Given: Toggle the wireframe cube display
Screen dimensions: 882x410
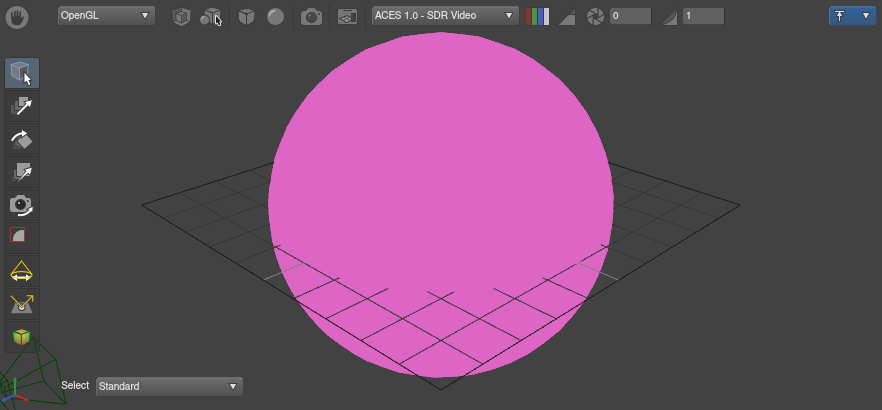Looking at the screenshot, I should pyautogui.click(x=180, y=16).
